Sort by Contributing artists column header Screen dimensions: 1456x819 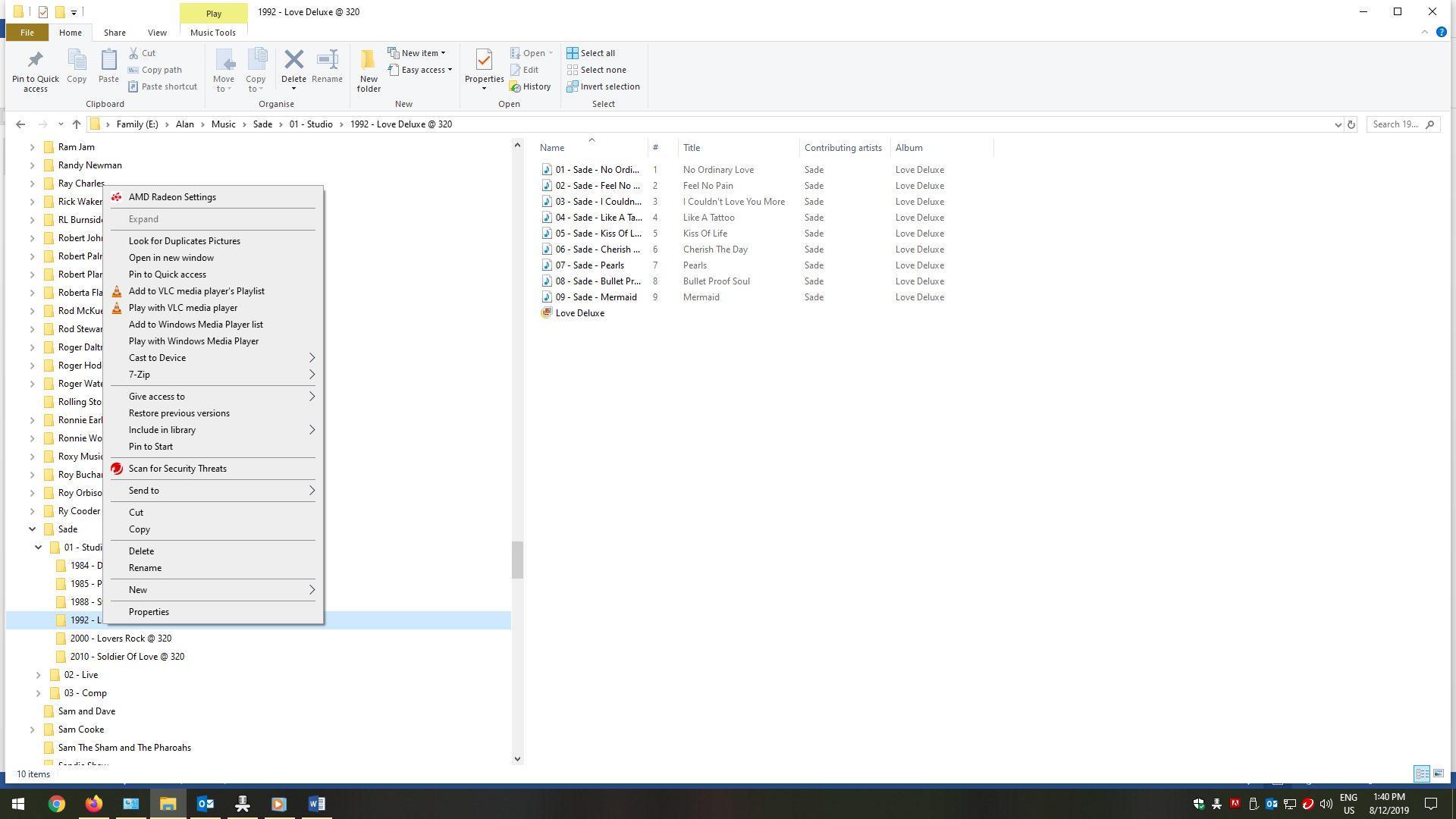tap(843, 148)
